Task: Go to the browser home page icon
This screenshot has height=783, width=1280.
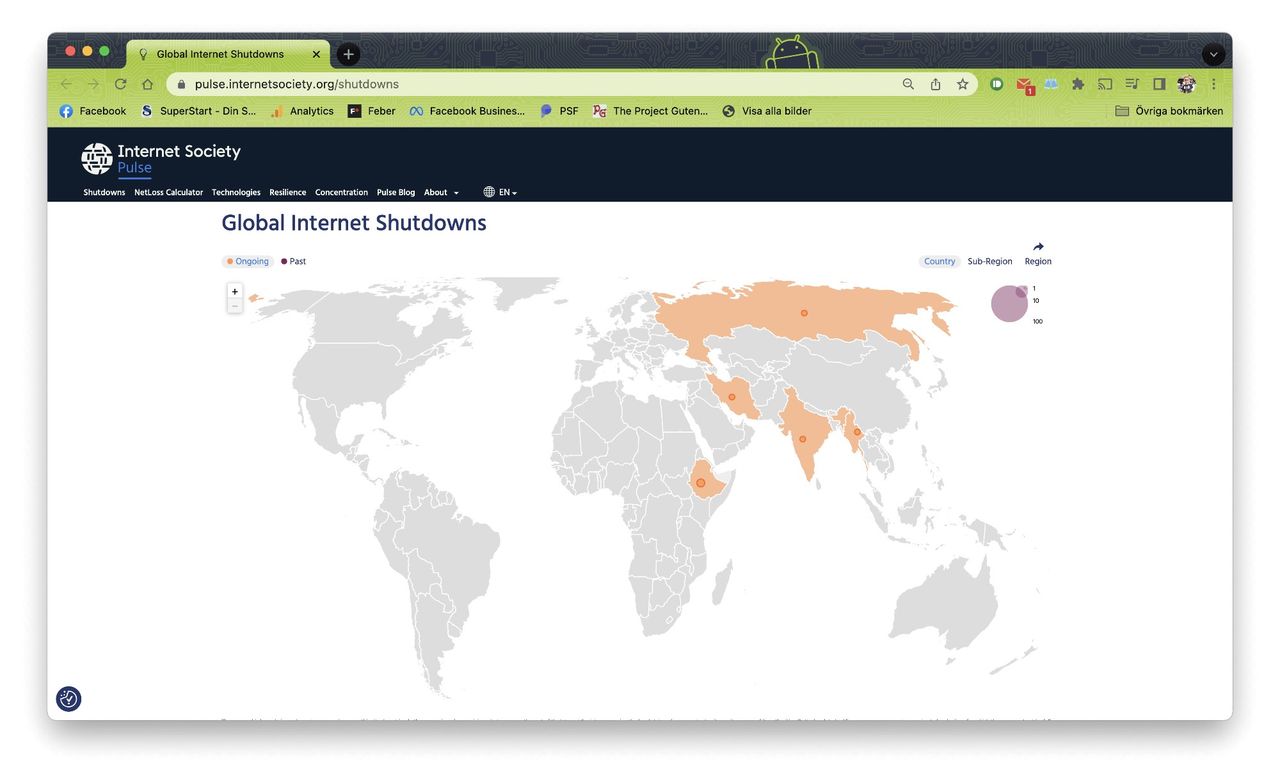Action: coord(147,84)
